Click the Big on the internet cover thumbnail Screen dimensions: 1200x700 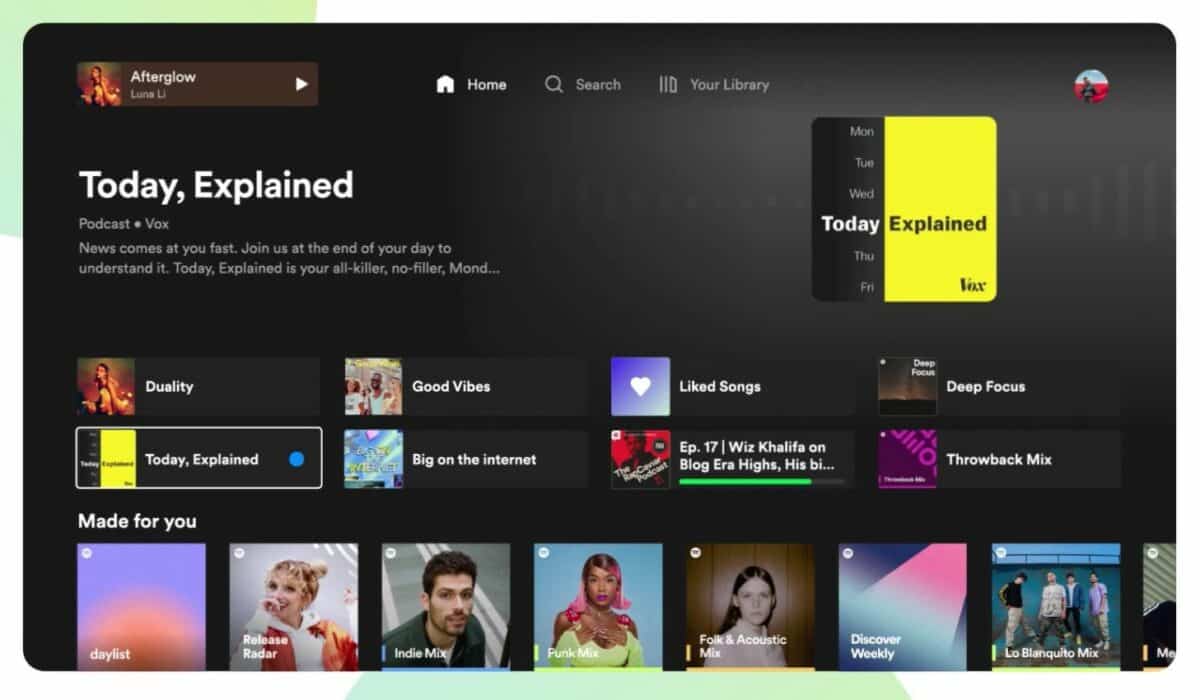point(373,459)
